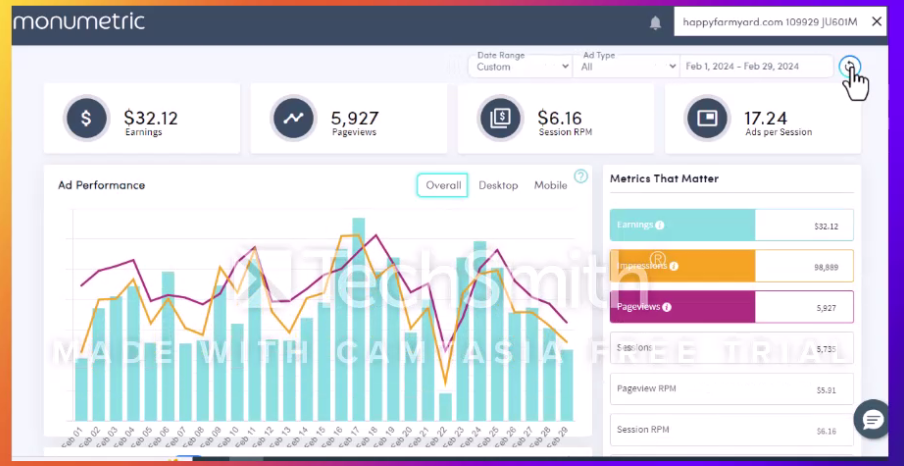Click the Impressions info icon
The height and width of the screenshot is (466, 904).
(x=673, y=266)
